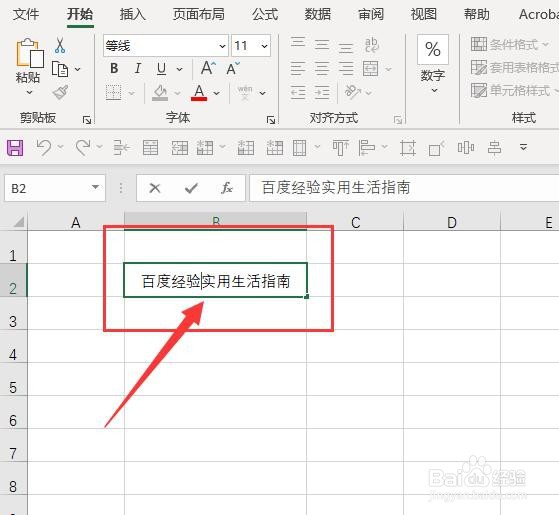Open Merge and Center dropdown arrow
Image resolution: width=559 pixels, height=515 pixels.
click(x=388, y=69)
